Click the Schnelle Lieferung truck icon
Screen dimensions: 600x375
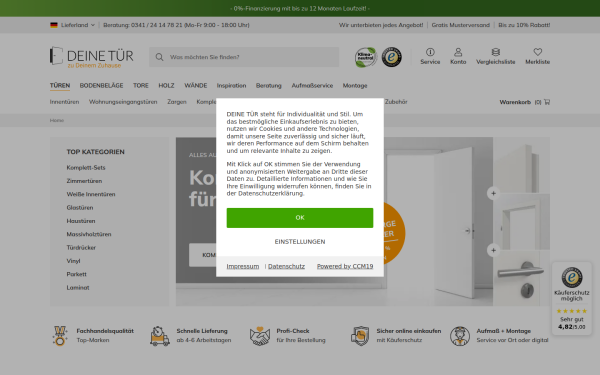point(160,336)
